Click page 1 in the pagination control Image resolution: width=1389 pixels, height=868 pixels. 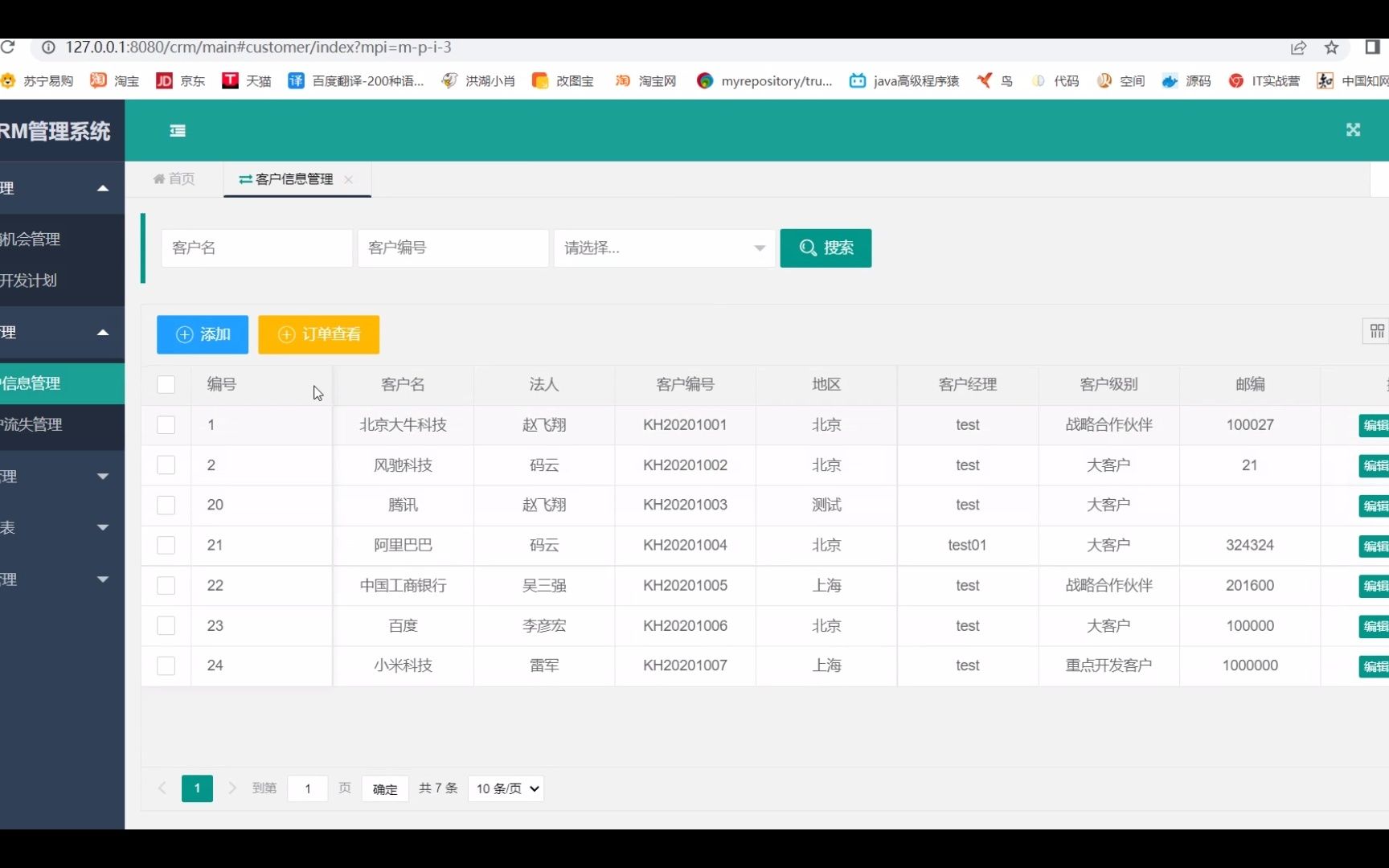click(x=197, y=788)
